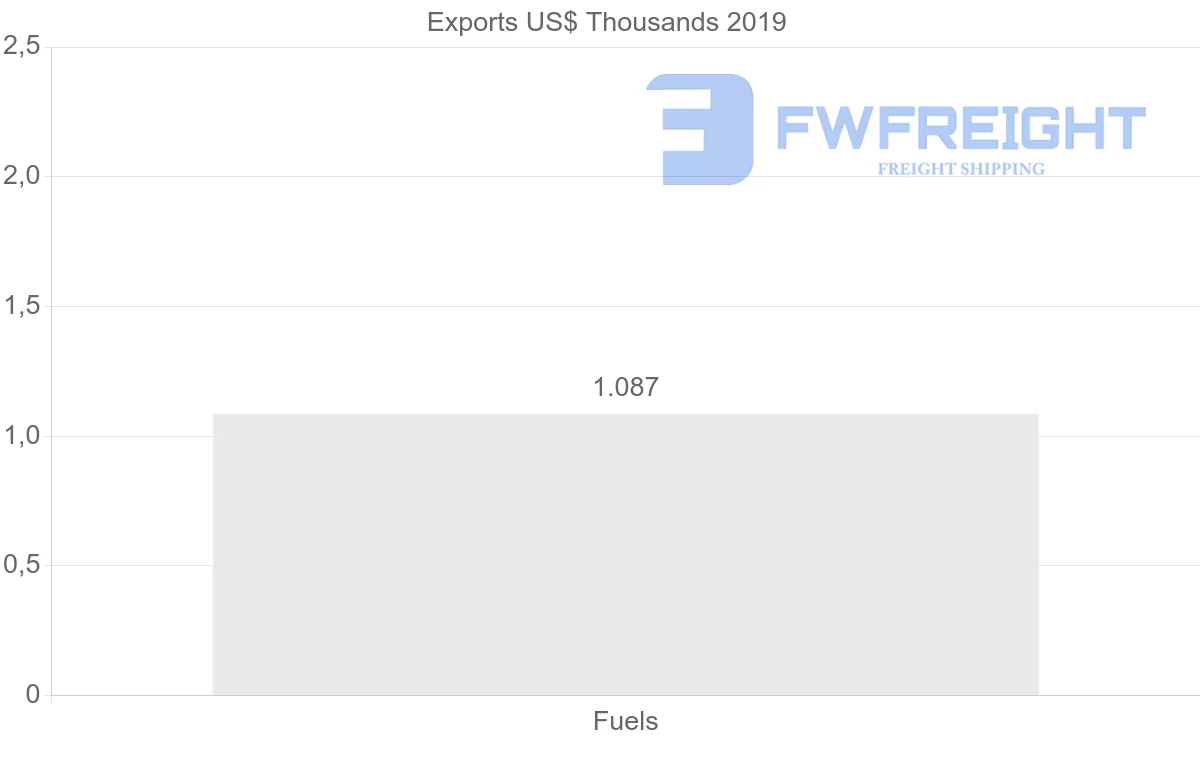
Task: Click the 1.087 data value label
Action: point(626,387)
